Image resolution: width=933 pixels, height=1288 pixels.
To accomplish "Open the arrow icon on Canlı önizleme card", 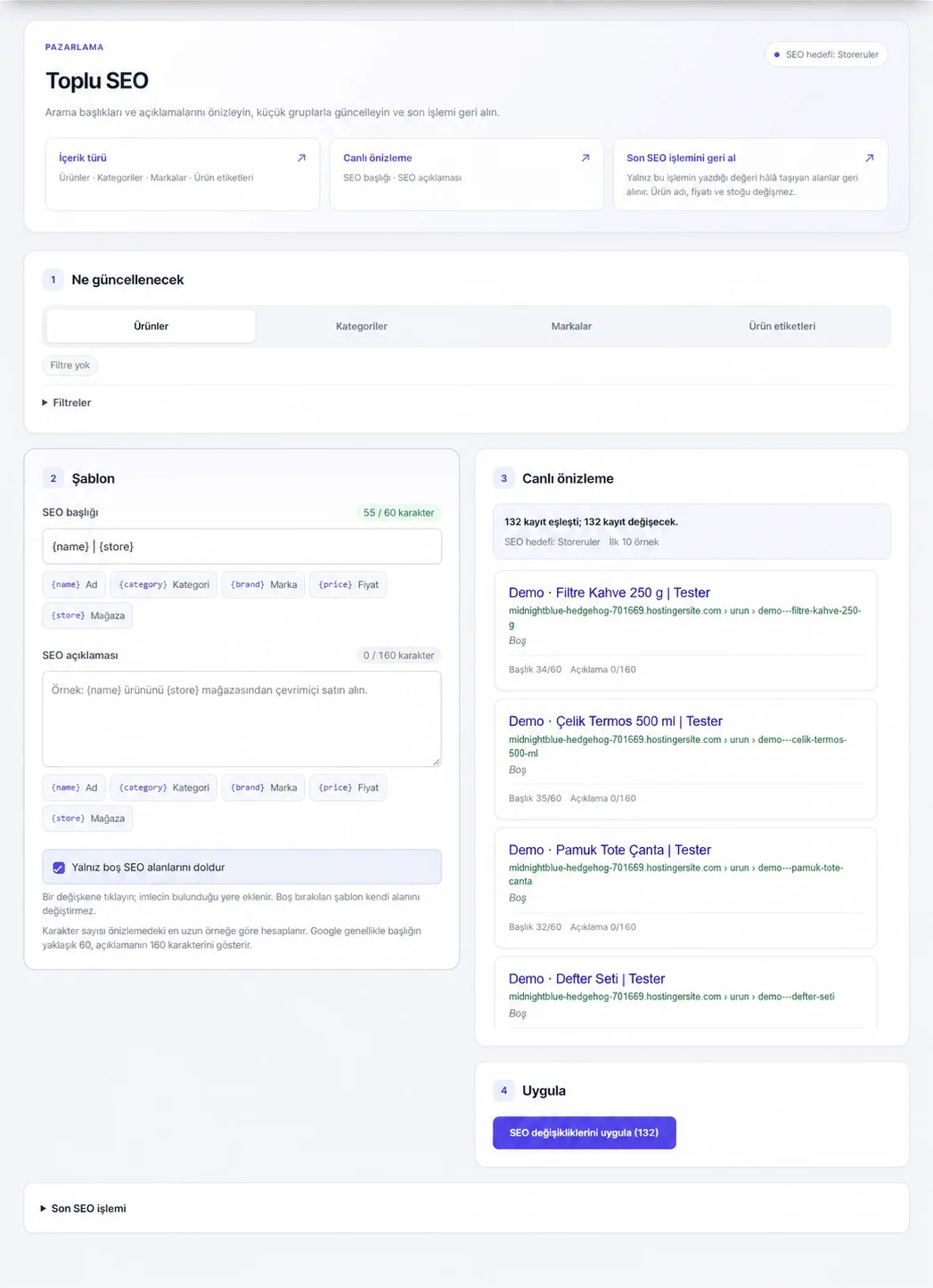I will click(585, 158).
